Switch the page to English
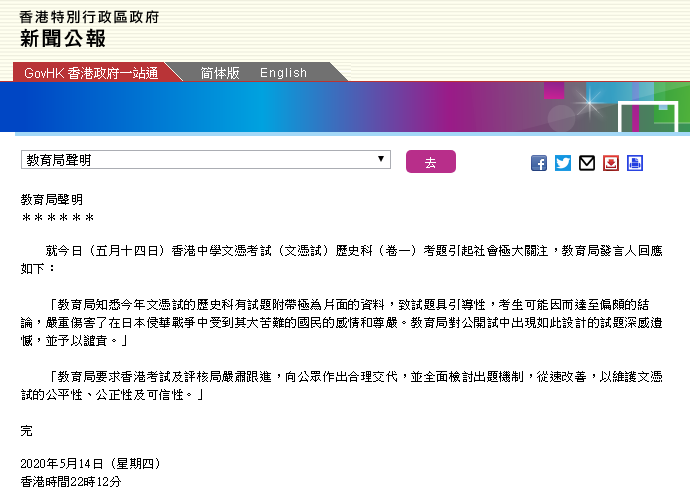The height and width of the screenshot is (503, 690). pos(283,73)
